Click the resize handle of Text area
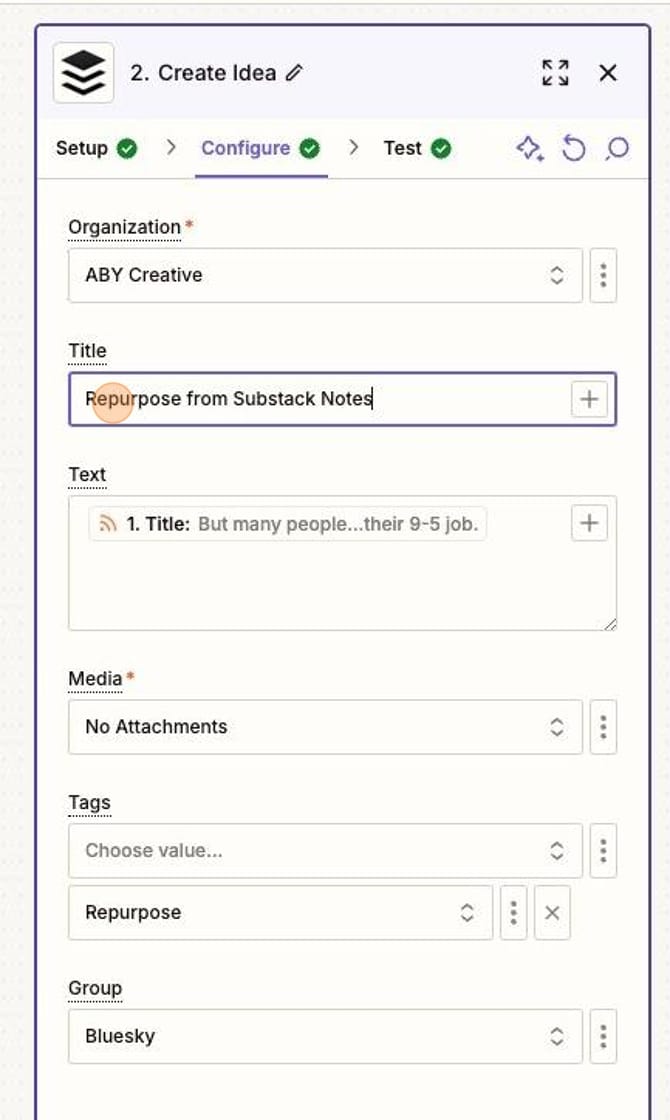This screenshot has width=670, height=1120. point(610,624)
